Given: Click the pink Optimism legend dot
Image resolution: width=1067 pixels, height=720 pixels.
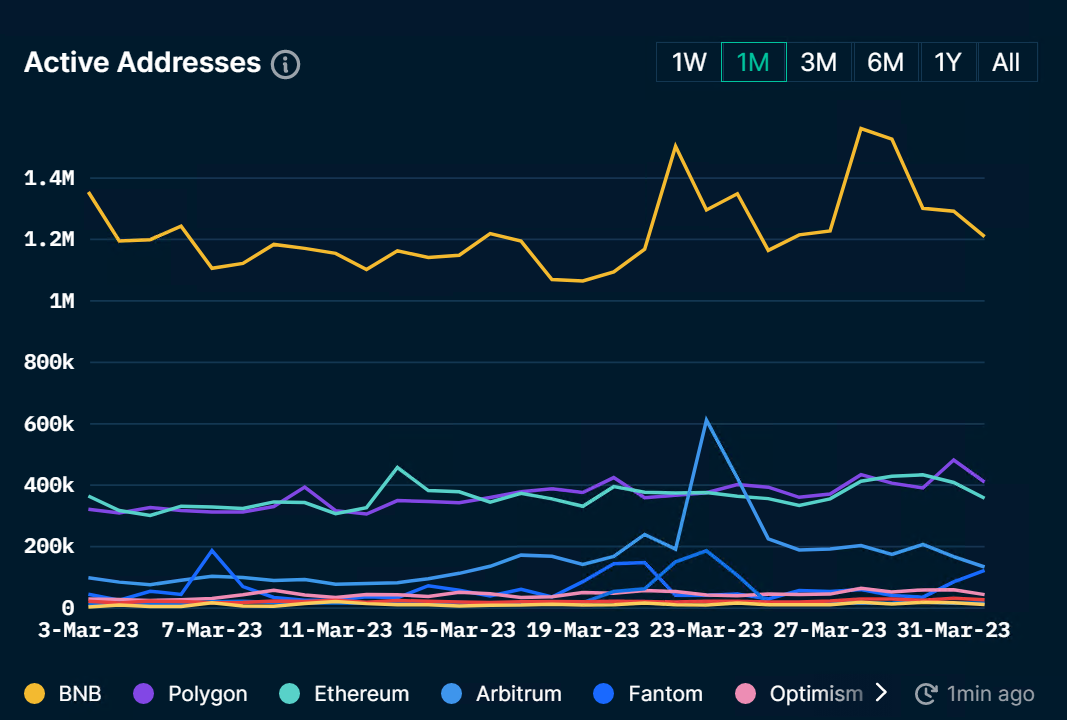Looking at the screenshot, I should 745,694.
